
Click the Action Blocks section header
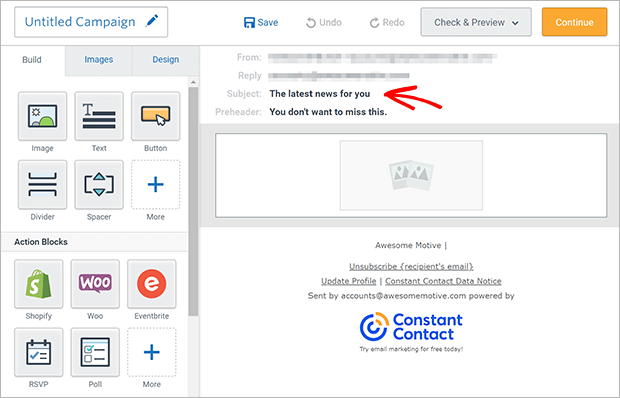tap(95, 242)
